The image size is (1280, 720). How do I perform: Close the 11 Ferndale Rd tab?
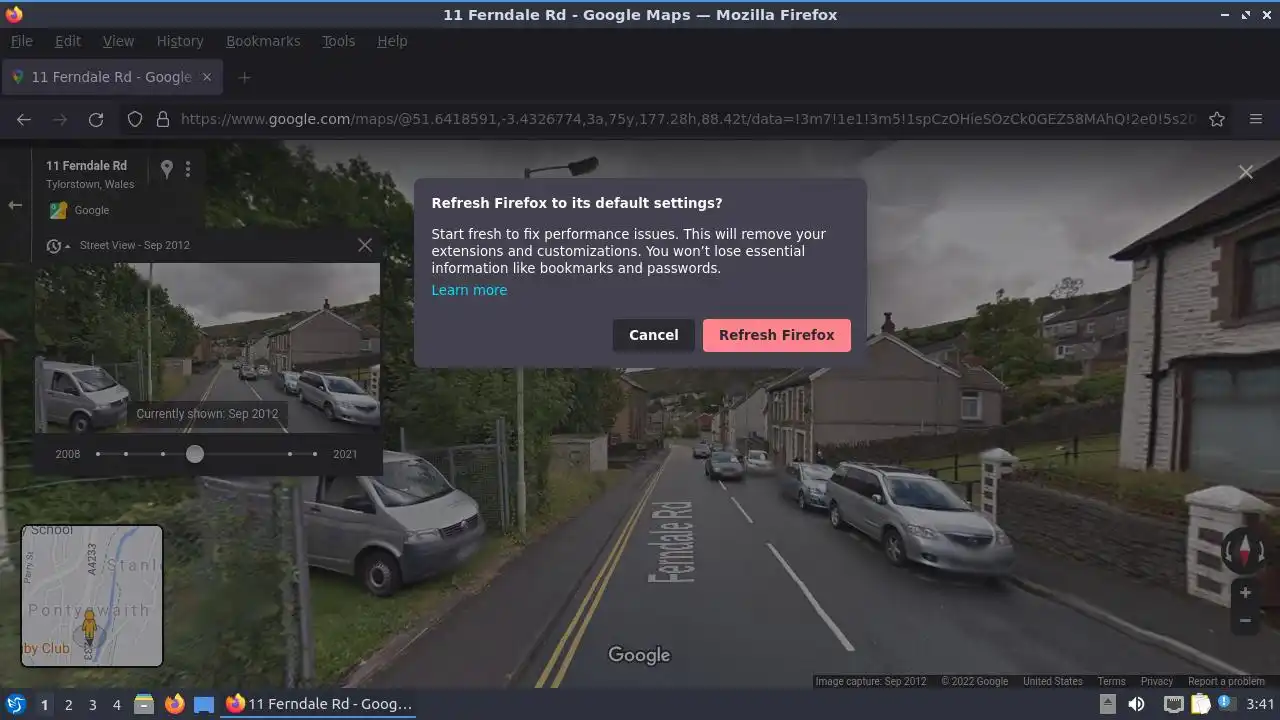click(207, 77)
